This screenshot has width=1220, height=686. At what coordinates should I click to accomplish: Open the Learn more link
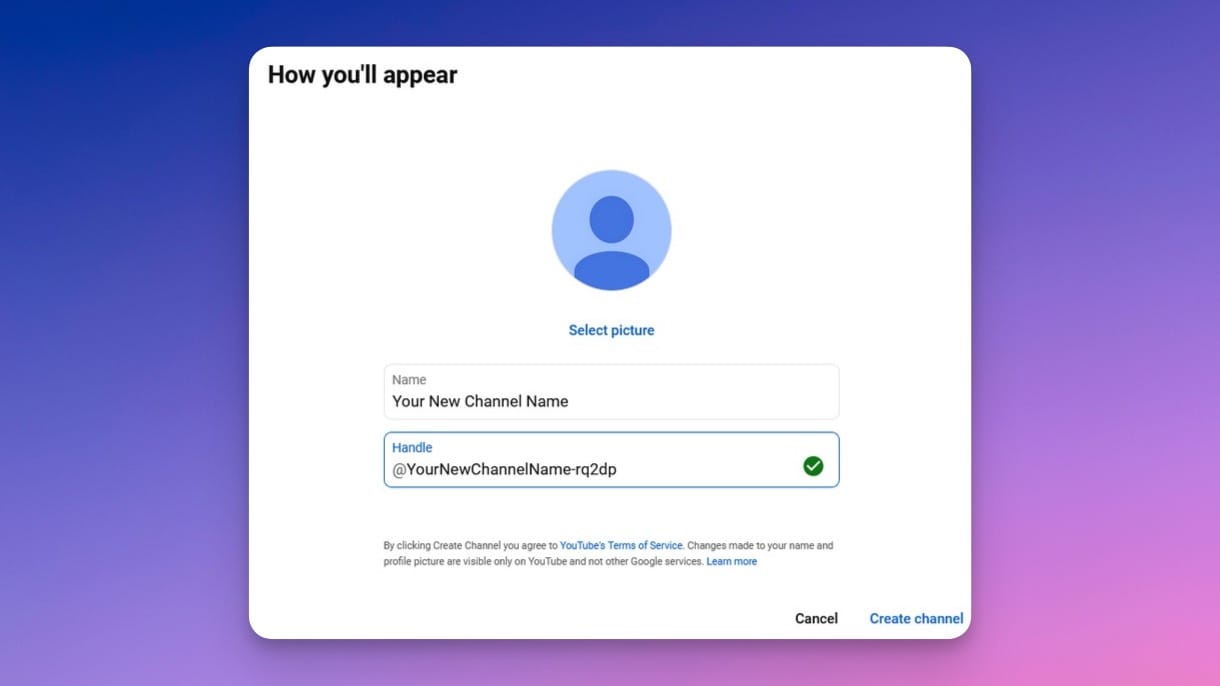(x=731, y=562)
